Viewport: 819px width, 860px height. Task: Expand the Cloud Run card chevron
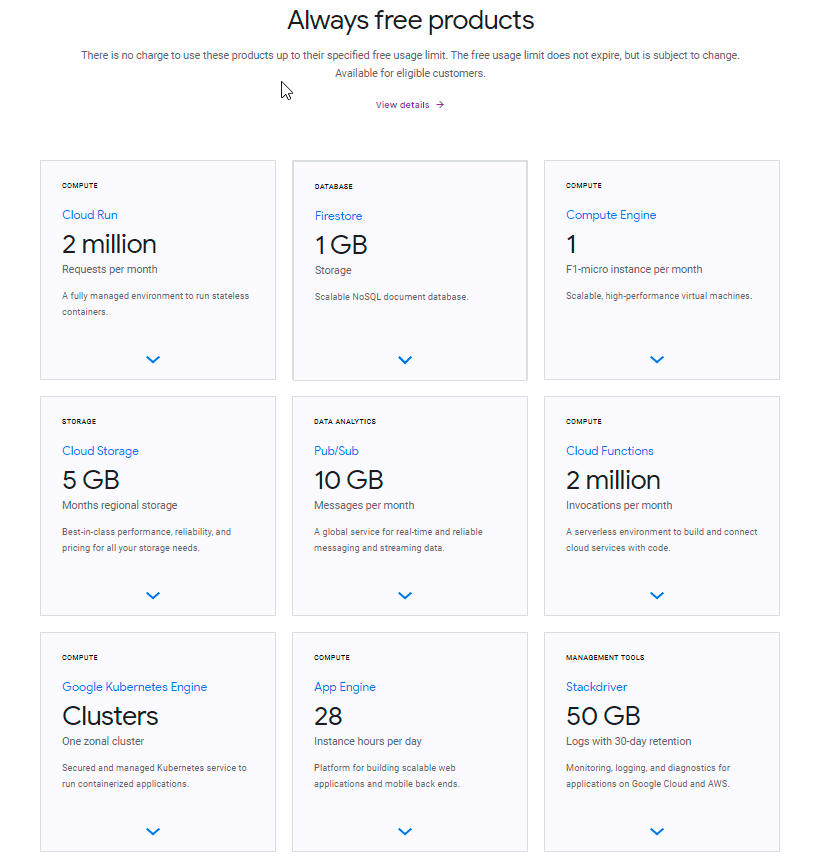(153, 359)
